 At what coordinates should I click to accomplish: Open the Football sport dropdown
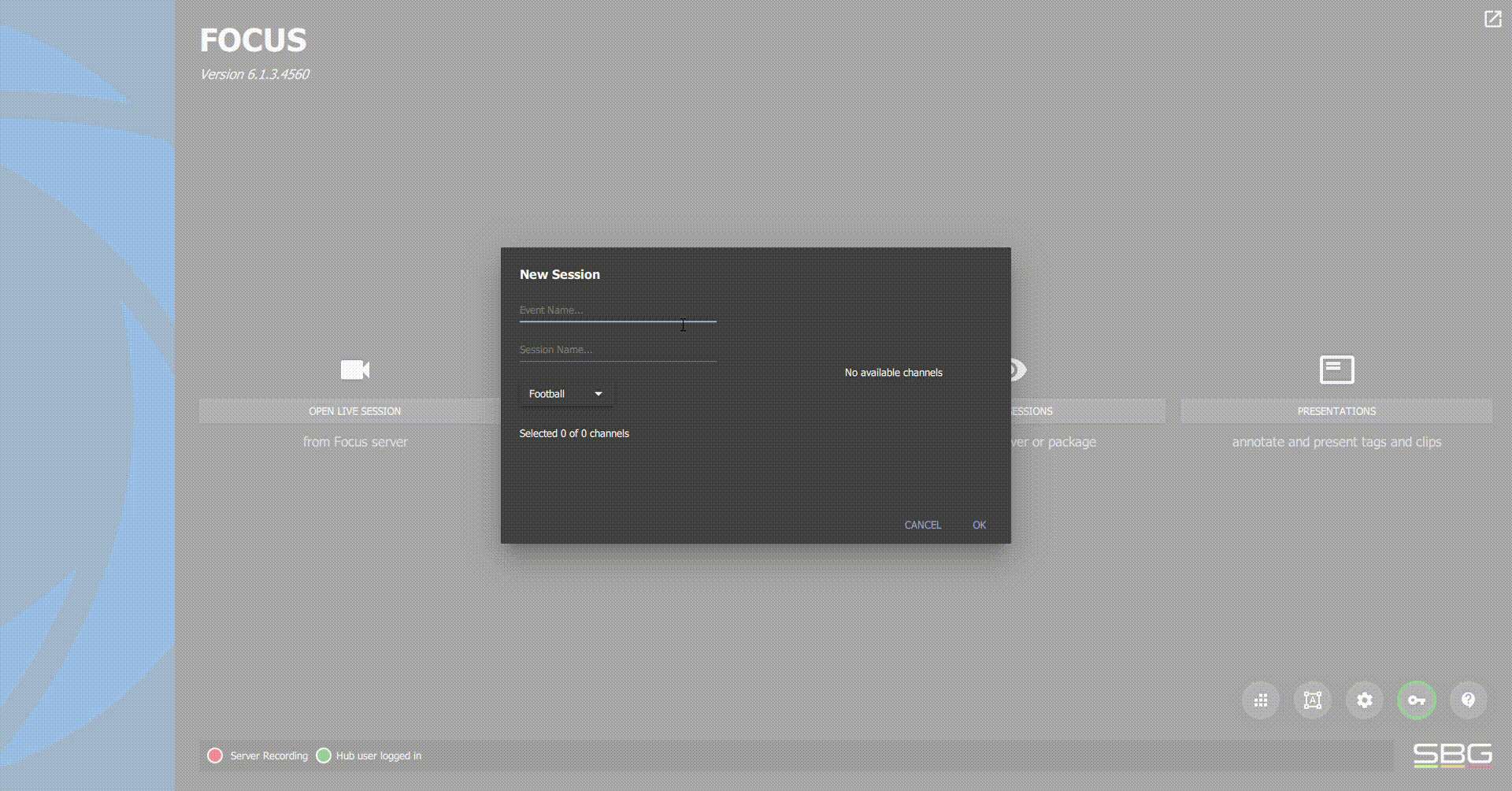(565, 394)
